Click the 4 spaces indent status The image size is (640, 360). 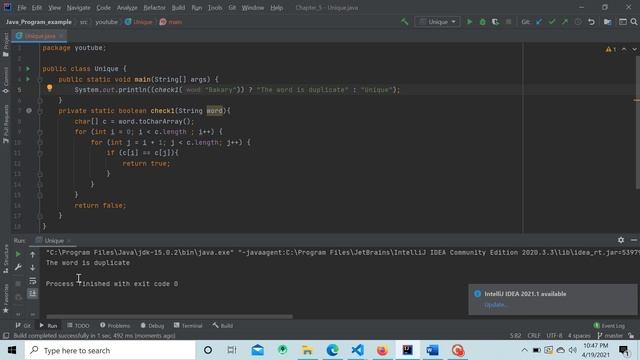(579, 336)
